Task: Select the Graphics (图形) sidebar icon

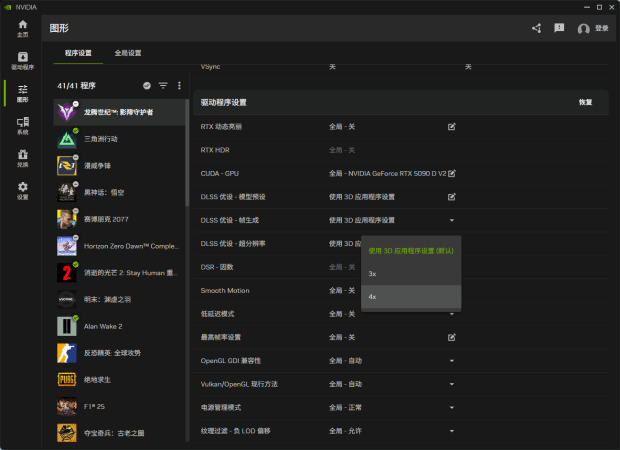Action: [x=23, y=93]
